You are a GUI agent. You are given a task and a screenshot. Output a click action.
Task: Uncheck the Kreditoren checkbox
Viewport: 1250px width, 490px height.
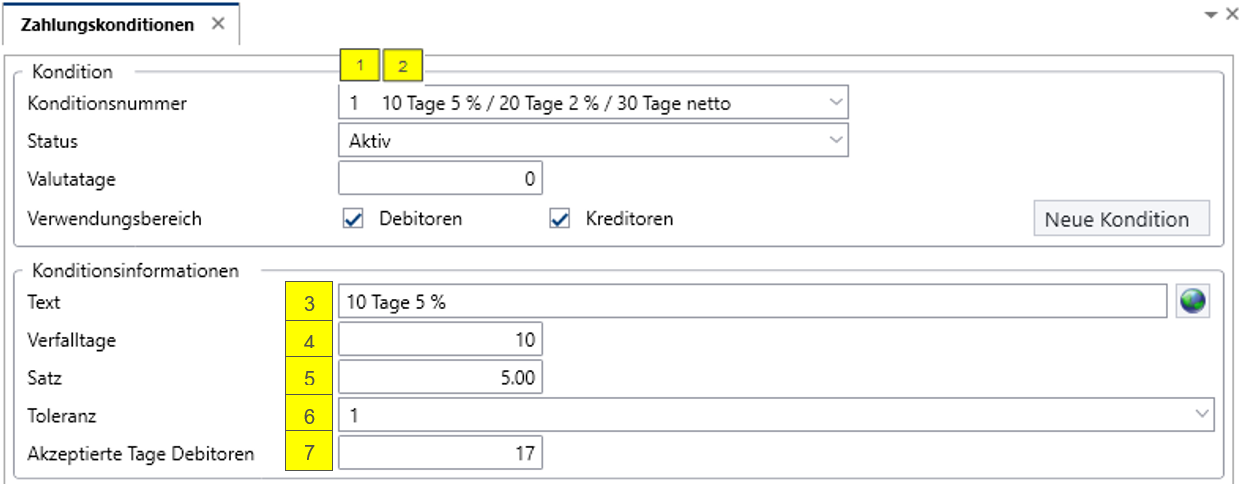pos(559,219)
